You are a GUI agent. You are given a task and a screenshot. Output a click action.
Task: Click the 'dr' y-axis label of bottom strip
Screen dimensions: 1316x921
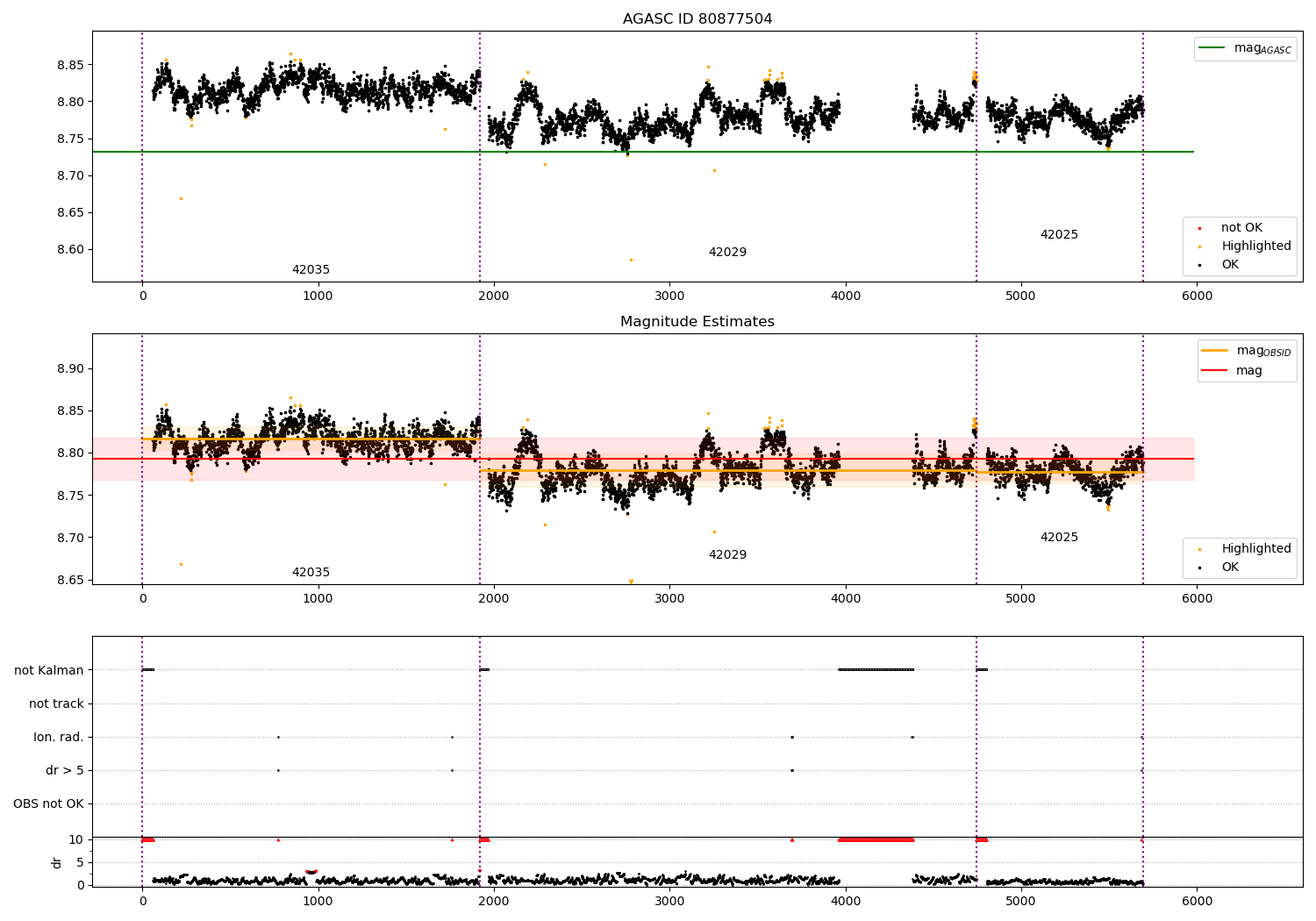click(57, 862)
